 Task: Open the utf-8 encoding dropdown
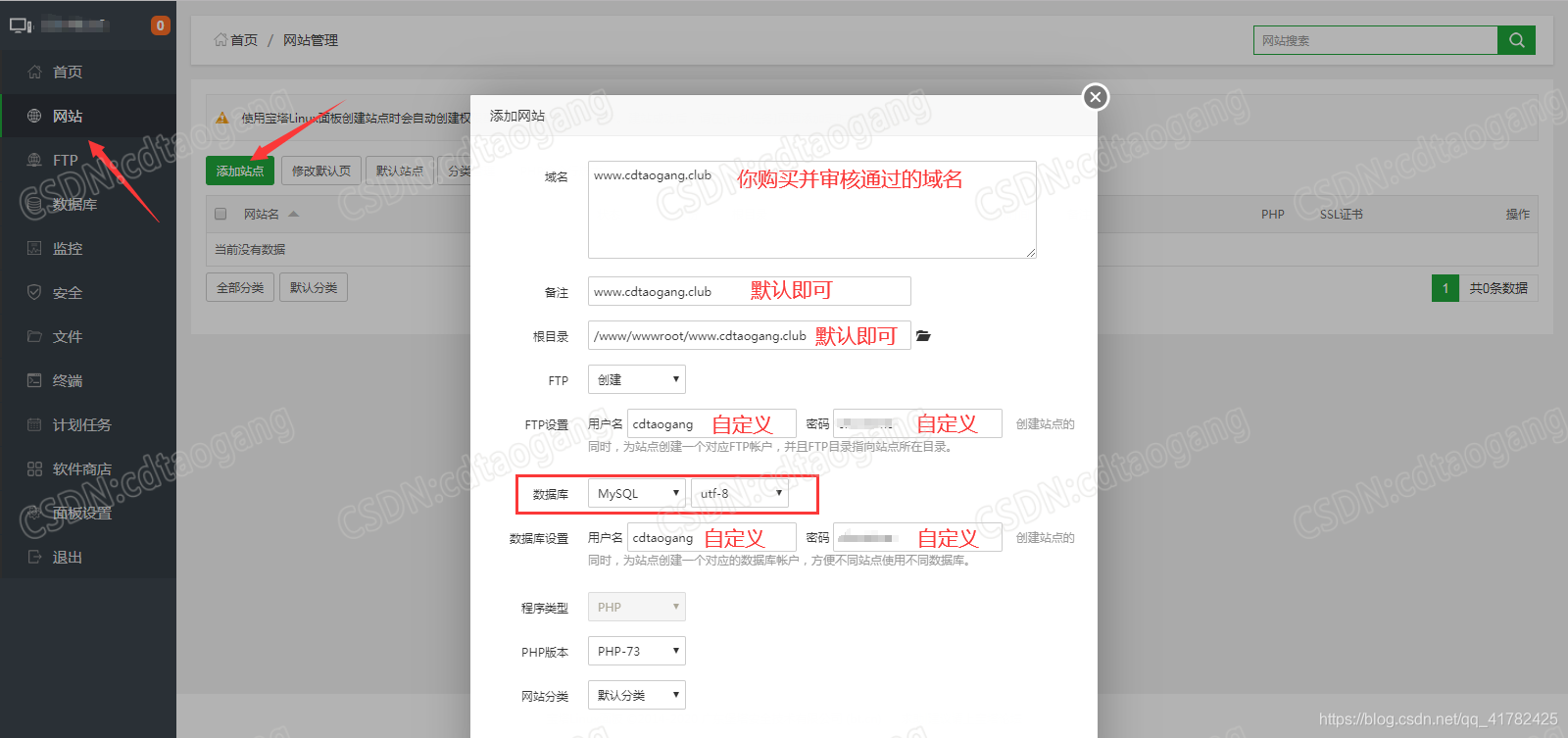[740, 493]
